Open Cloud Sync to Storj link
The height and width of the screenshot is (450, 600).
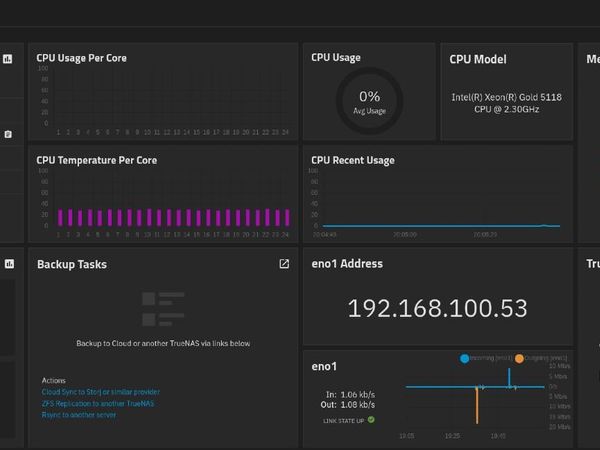point(100,392)
